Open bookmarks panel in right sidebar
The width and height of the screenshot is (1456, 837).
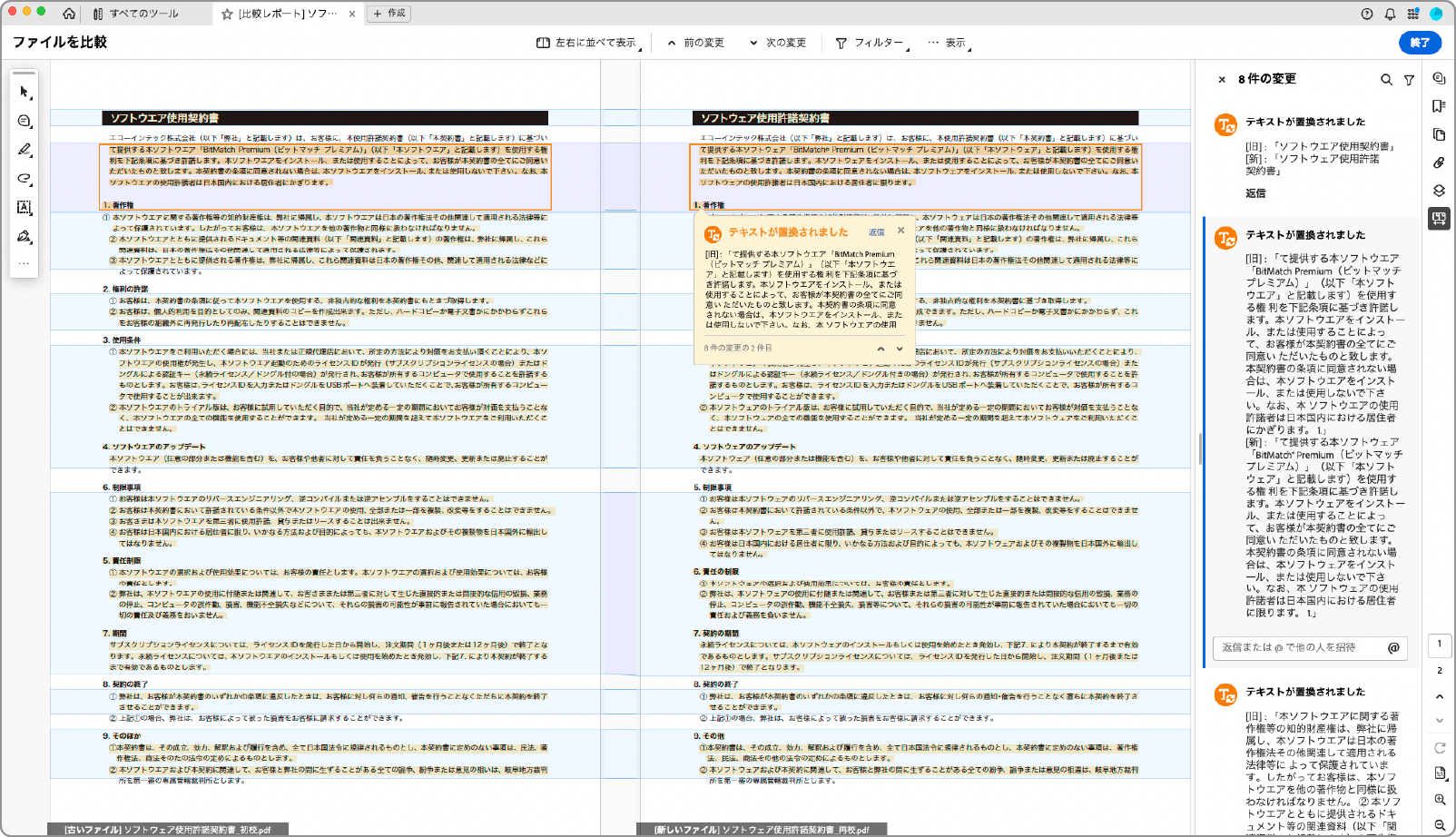coord(1439,106)
